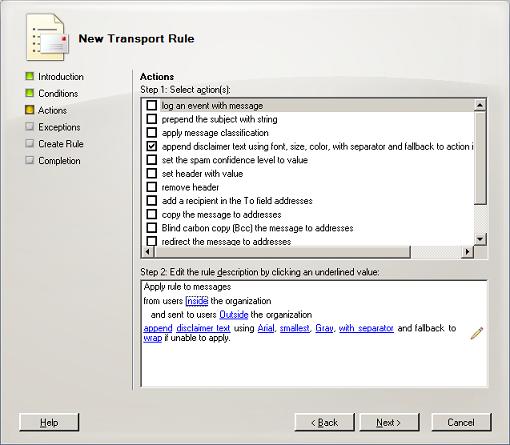Click the Next button
Screen dimensions: 510x445
389,422
